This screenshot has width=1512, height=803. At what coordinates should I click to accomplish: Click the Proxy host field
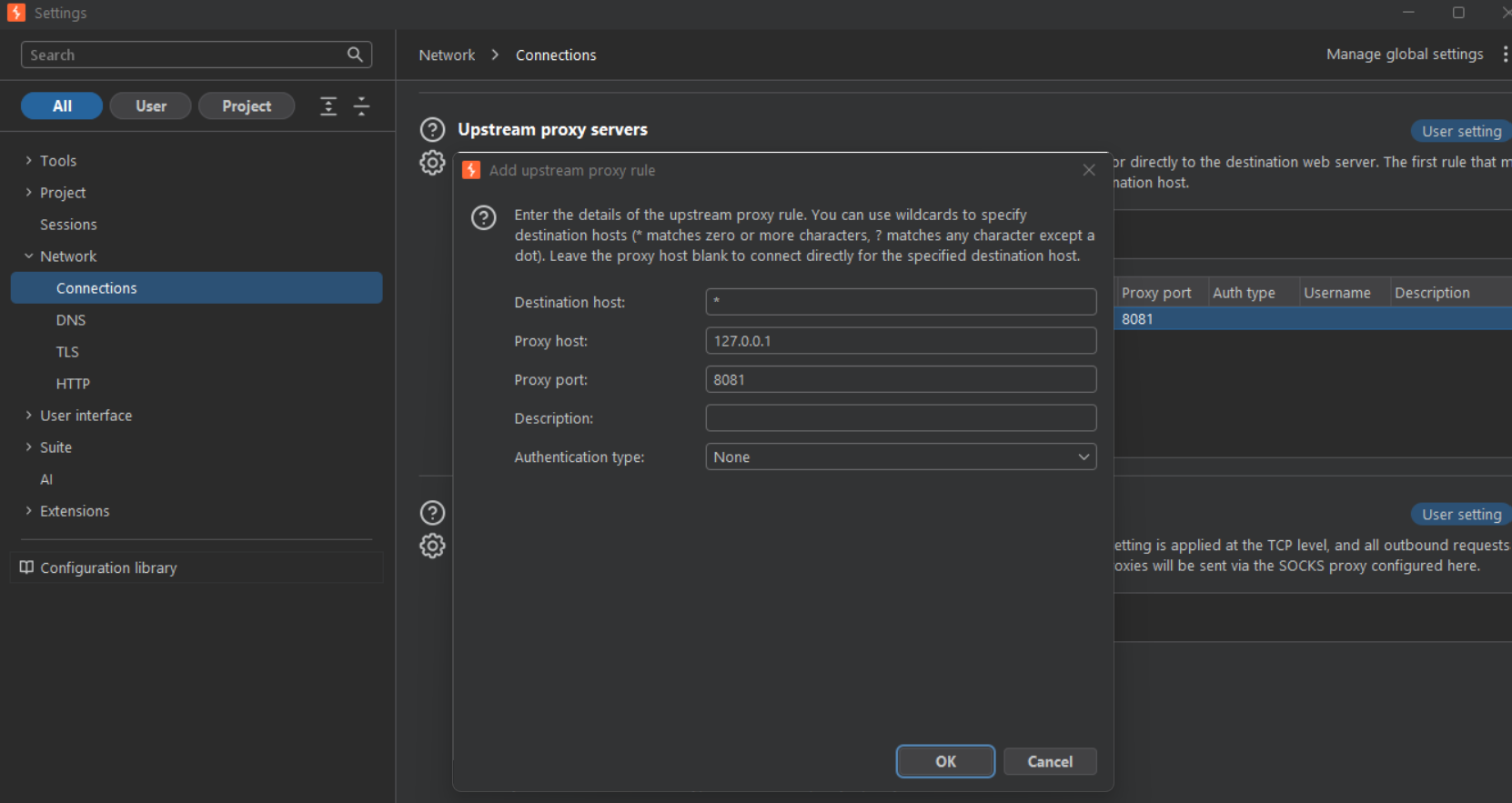click(x=901, y=341)
